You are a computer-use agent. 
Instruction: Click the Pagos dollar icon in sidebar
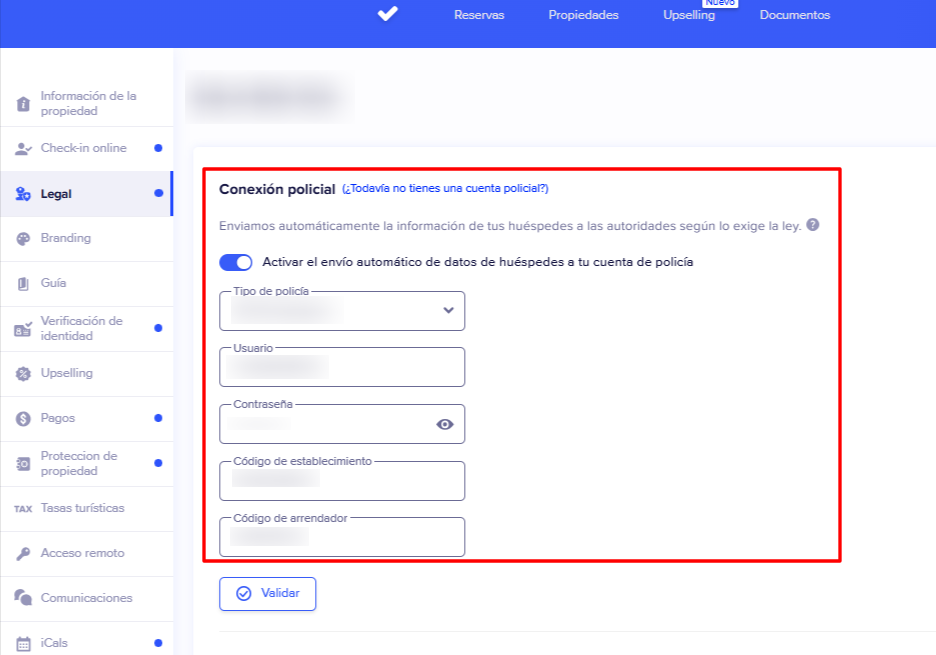[x=23, y=418]
